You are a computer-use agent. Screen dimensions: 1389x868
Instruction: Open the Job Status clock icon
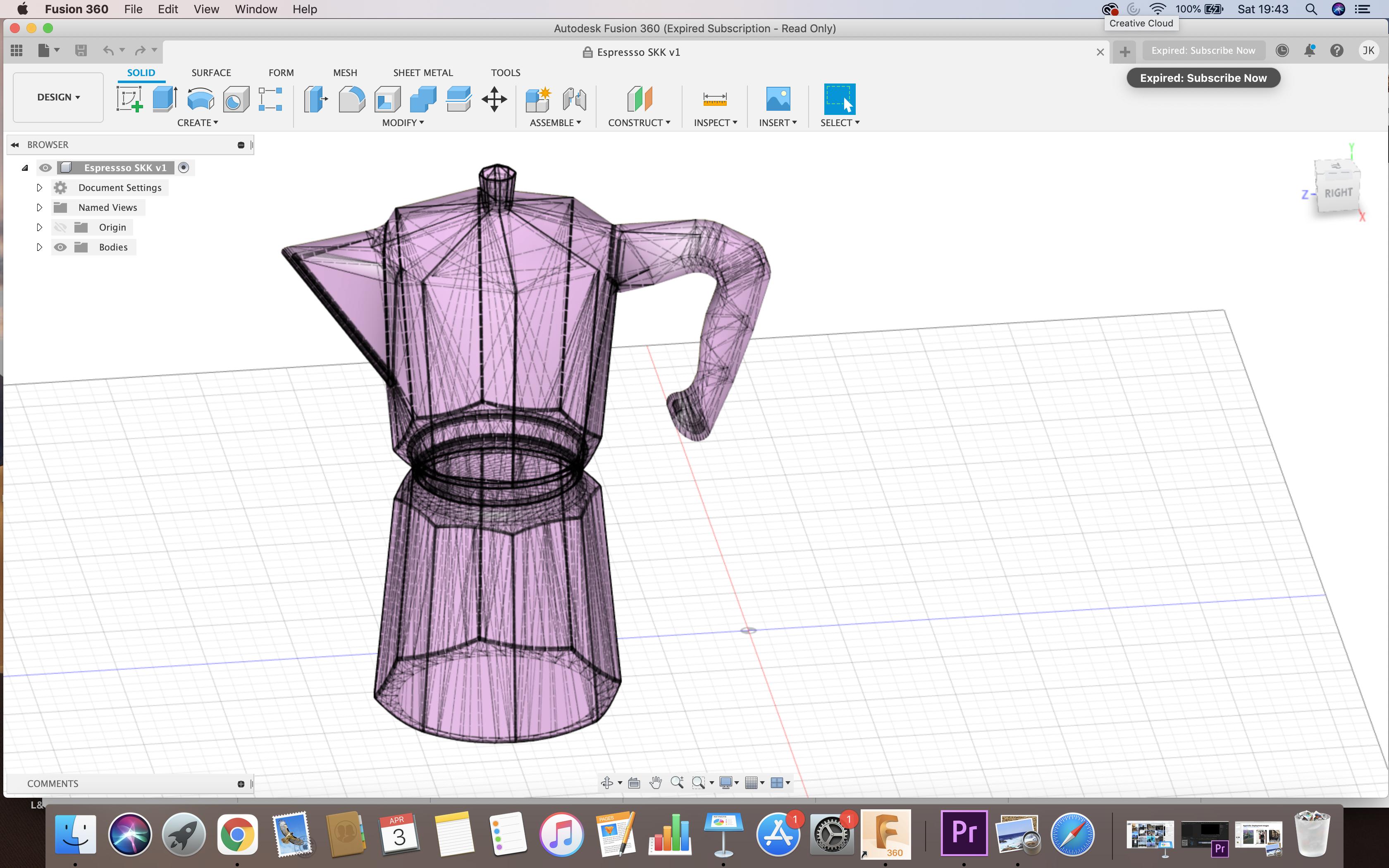(x=1282, y=50)
